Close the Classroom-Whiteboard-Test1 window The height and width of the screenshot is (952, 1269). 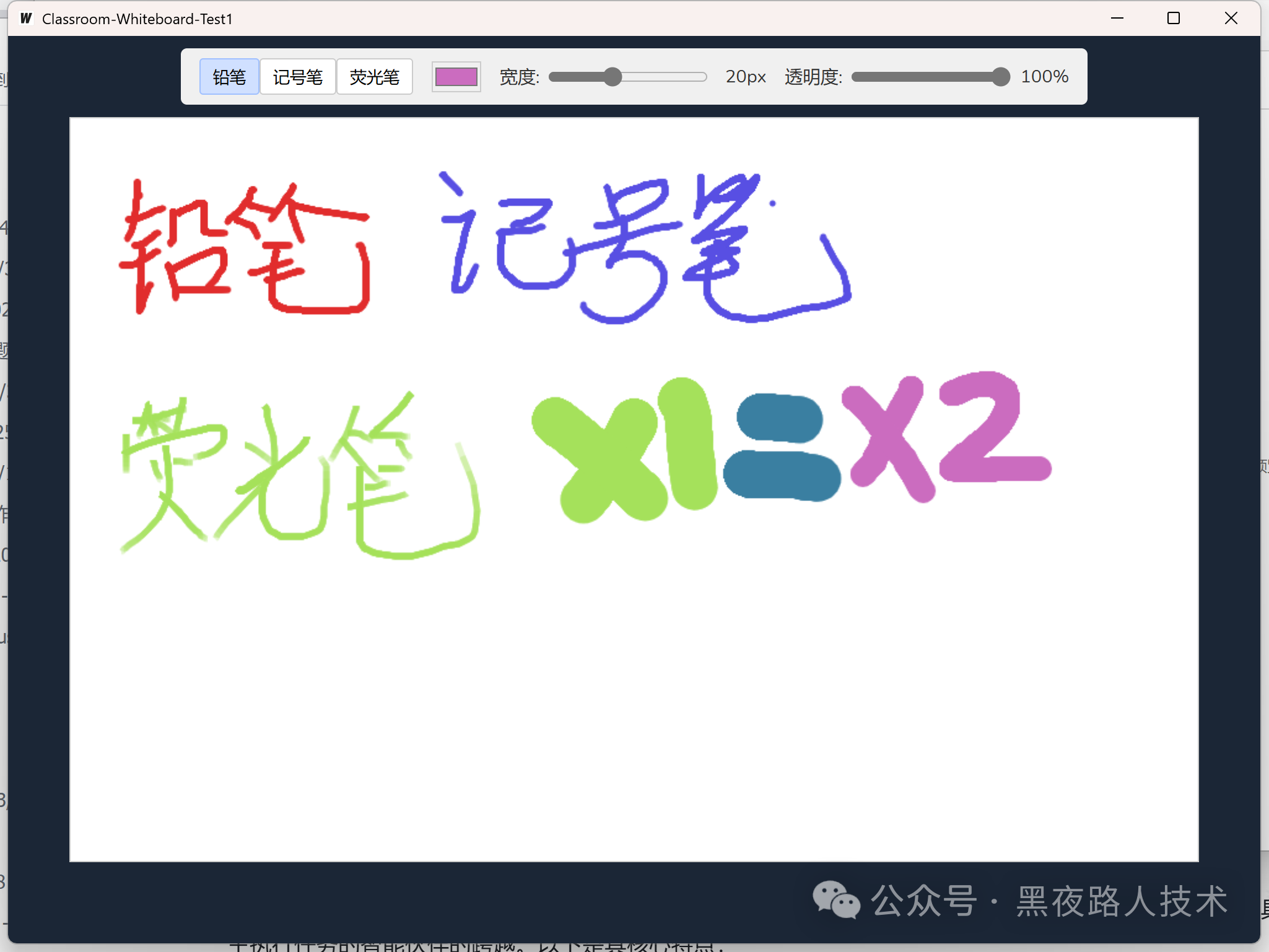tap(1231, 19)
